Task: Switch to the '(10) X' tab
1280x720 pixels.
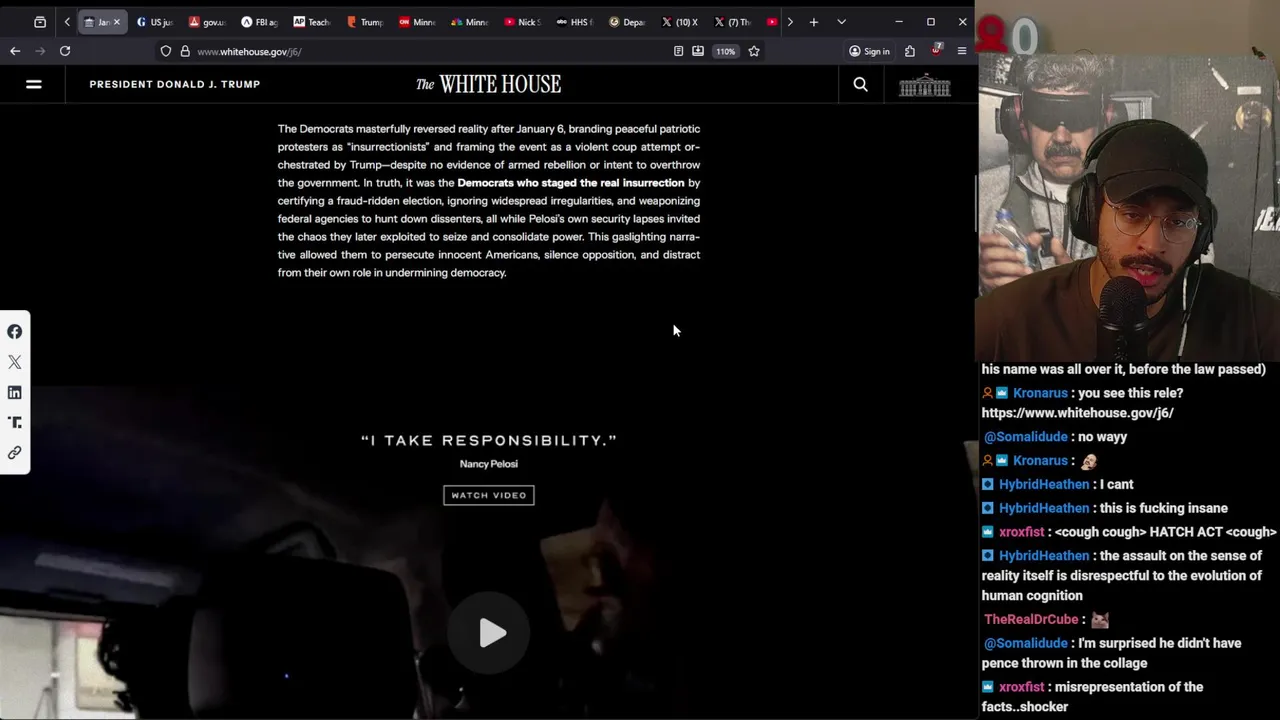Action: click(x=680, y=22)
